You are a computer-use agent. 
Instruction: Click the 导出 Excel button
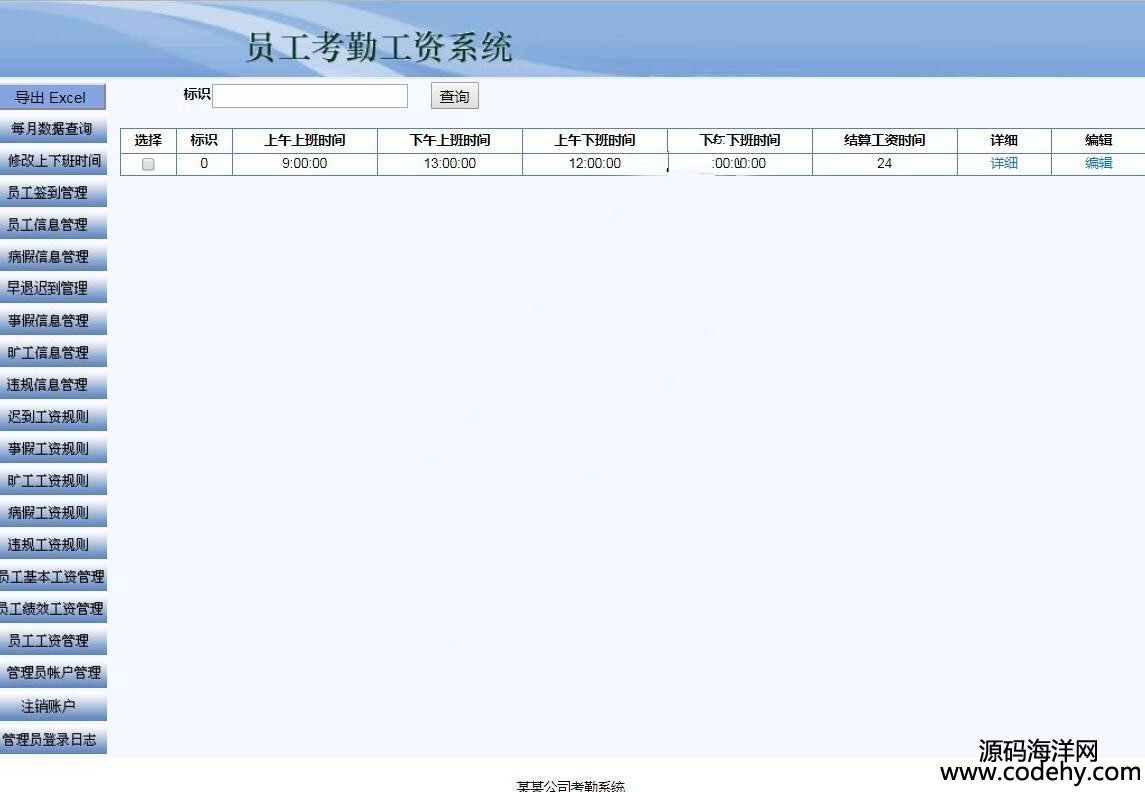click(52, 97)
